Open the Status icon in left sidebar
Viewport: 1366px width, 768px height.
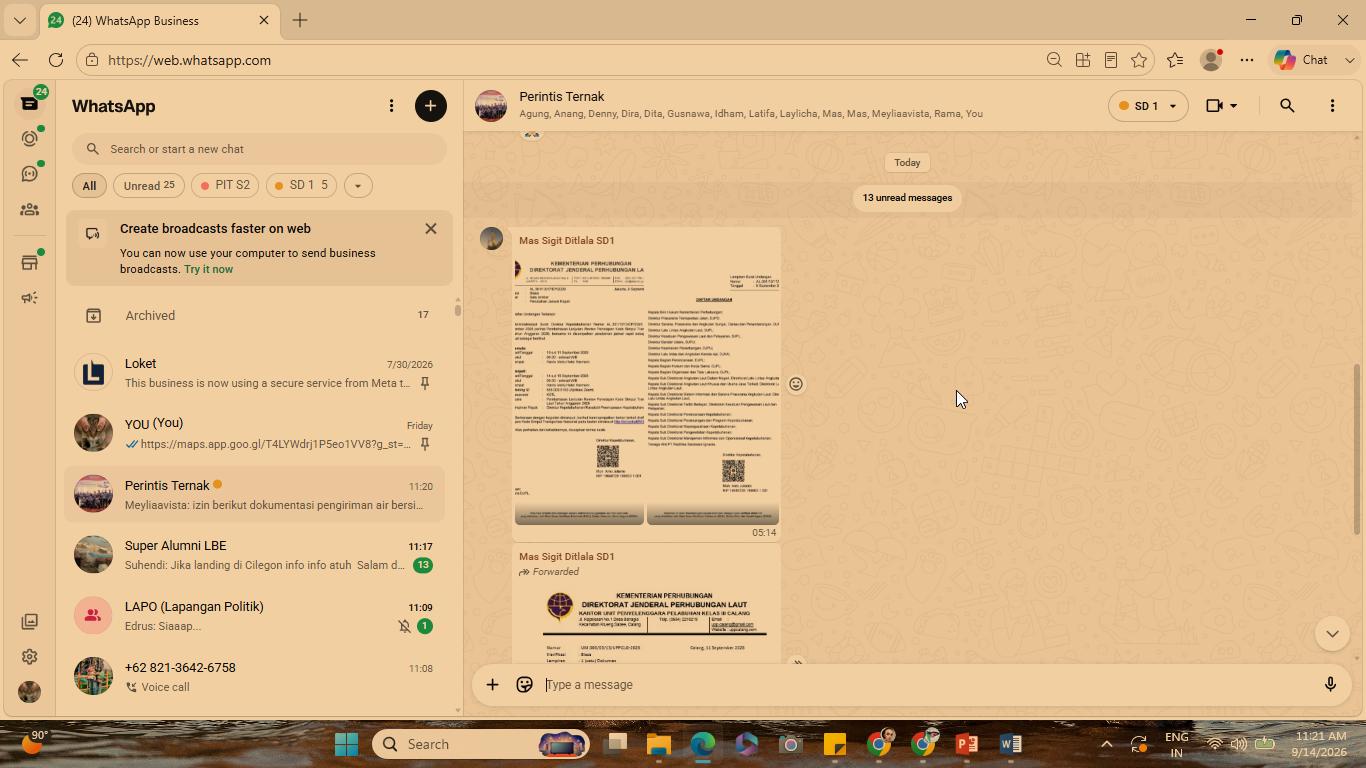point(30,138)
